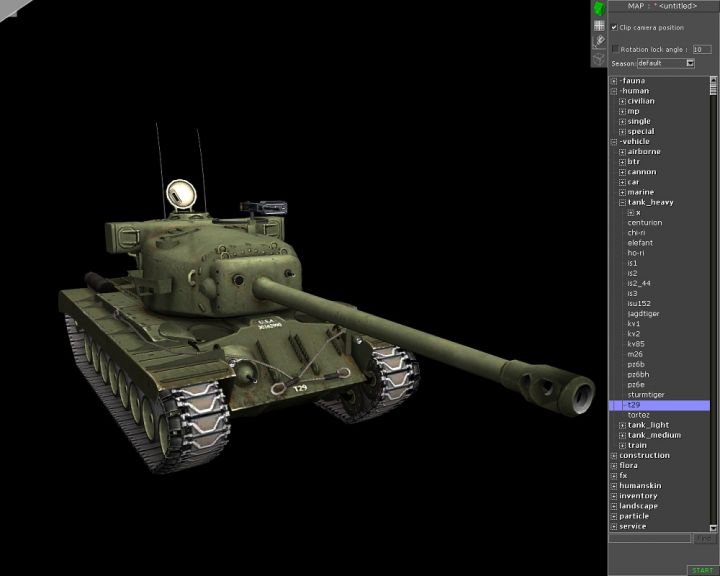Choose the centurion tank entry
This screenshot has width=720, height=576.
644,223
